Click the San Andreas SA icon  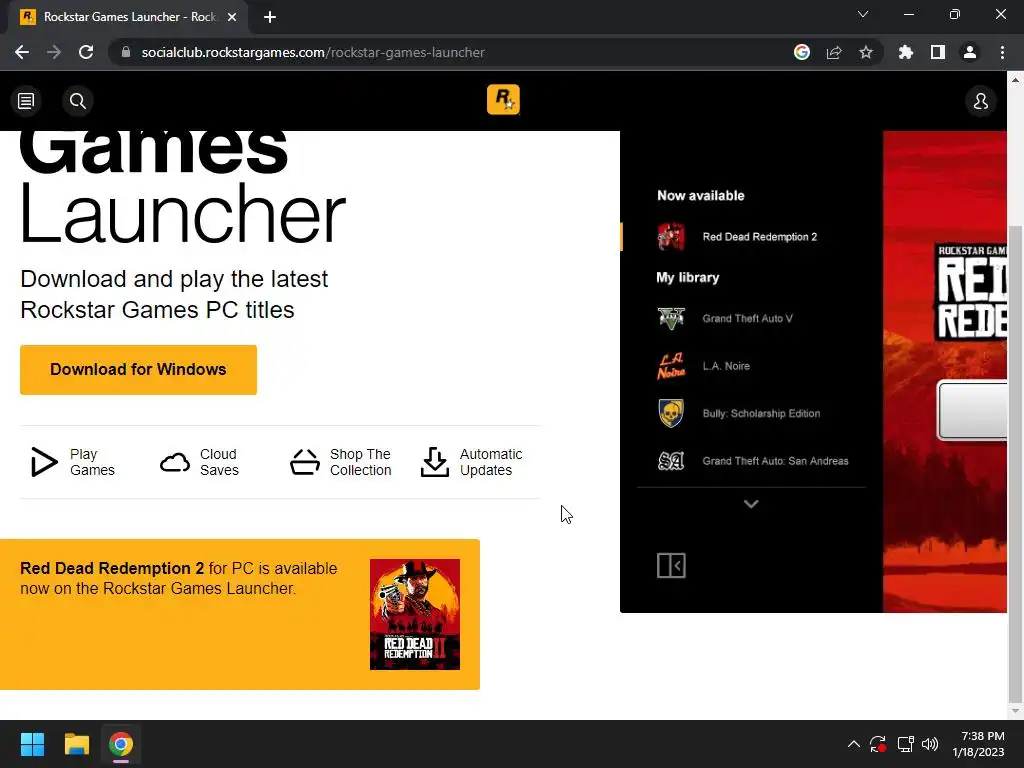[x=671, y=461]
